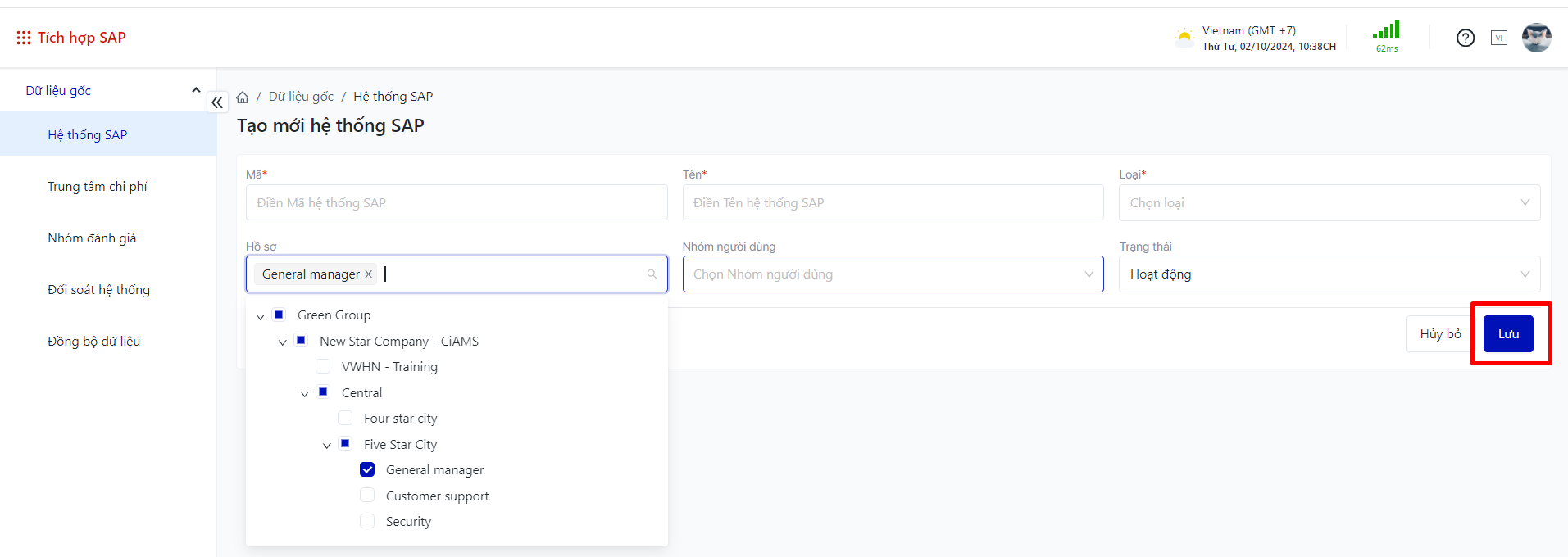Click the network signal strength icon
The height and width of the screenshot is (557, 1568).
[x=1386, y=32]
